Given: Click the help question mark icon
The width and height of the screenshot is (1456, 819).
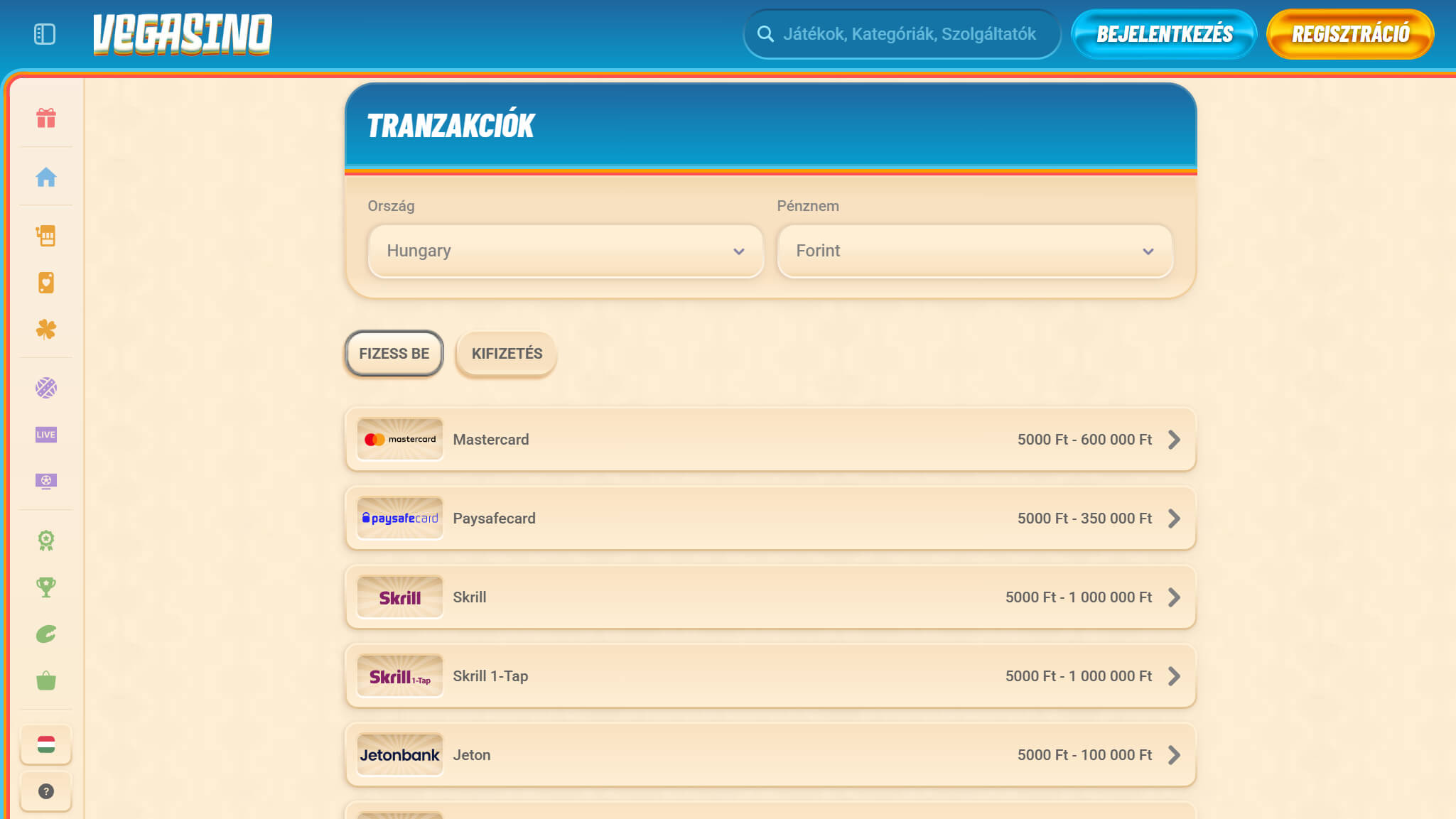Looking at the screenshot, I should [x=45, y=791].
